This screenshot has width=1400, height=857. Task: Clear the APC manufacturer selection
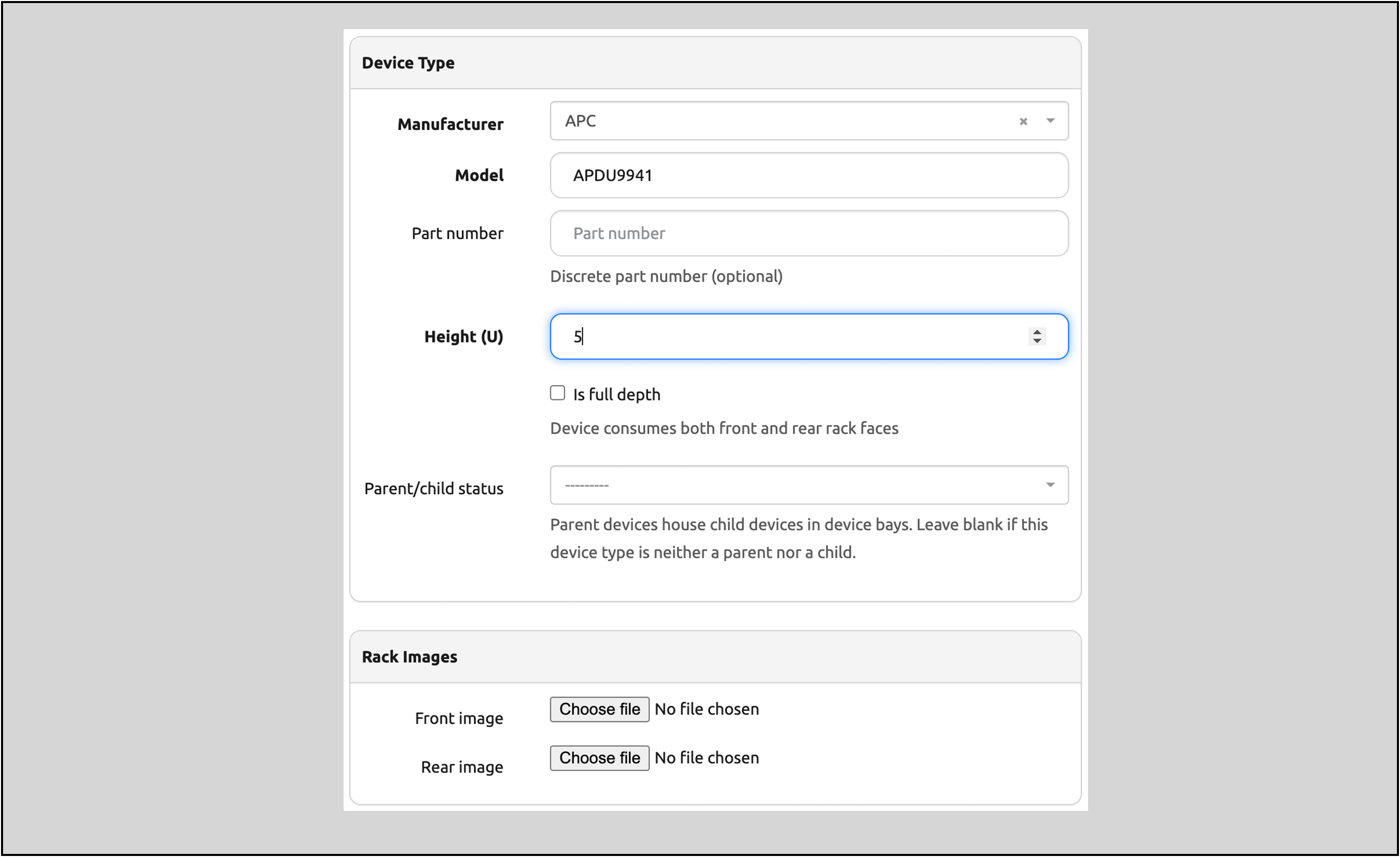1023,121
